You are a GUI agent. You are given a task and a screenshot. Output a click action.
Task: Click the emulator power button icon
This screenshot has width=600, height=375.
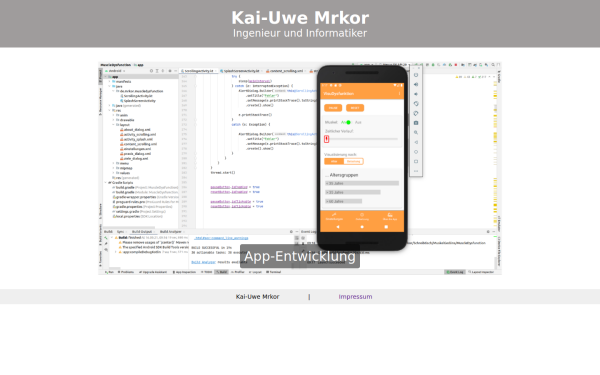pyautogui.click(x=416, y=75)
